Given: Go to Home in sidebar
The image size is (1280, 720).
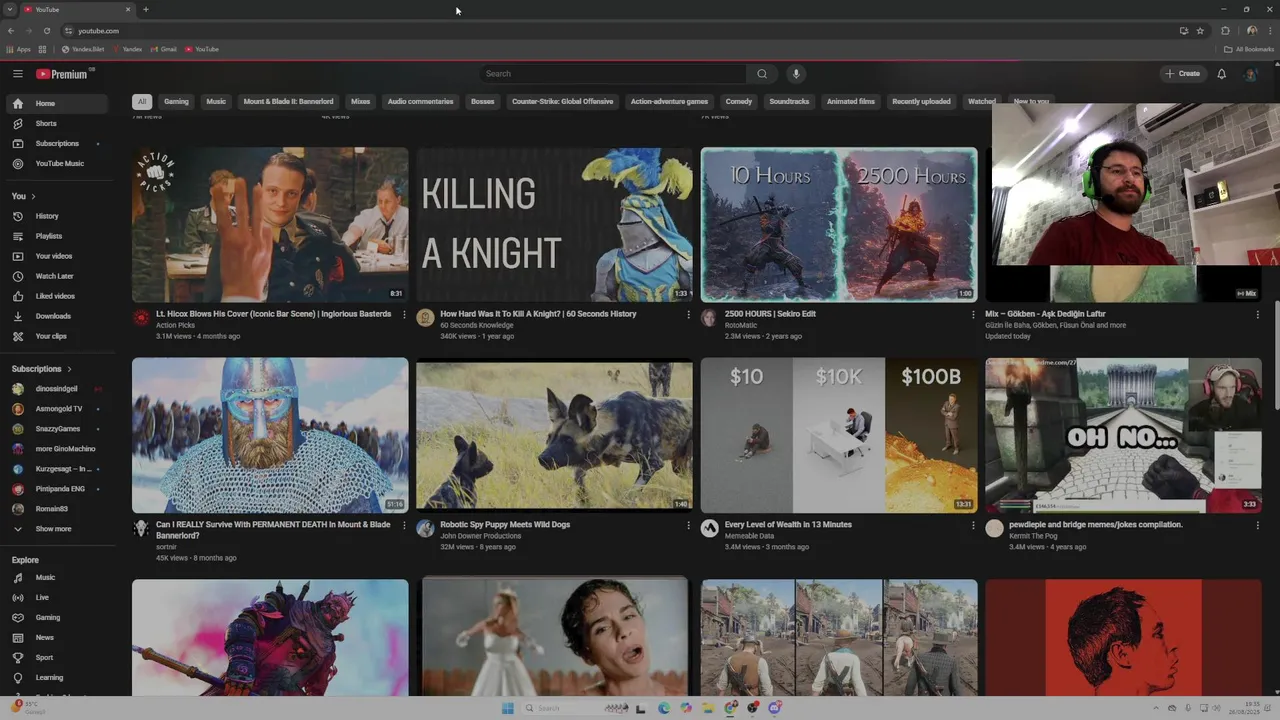Looking at the screenshot, I should (x=56, y=103).
